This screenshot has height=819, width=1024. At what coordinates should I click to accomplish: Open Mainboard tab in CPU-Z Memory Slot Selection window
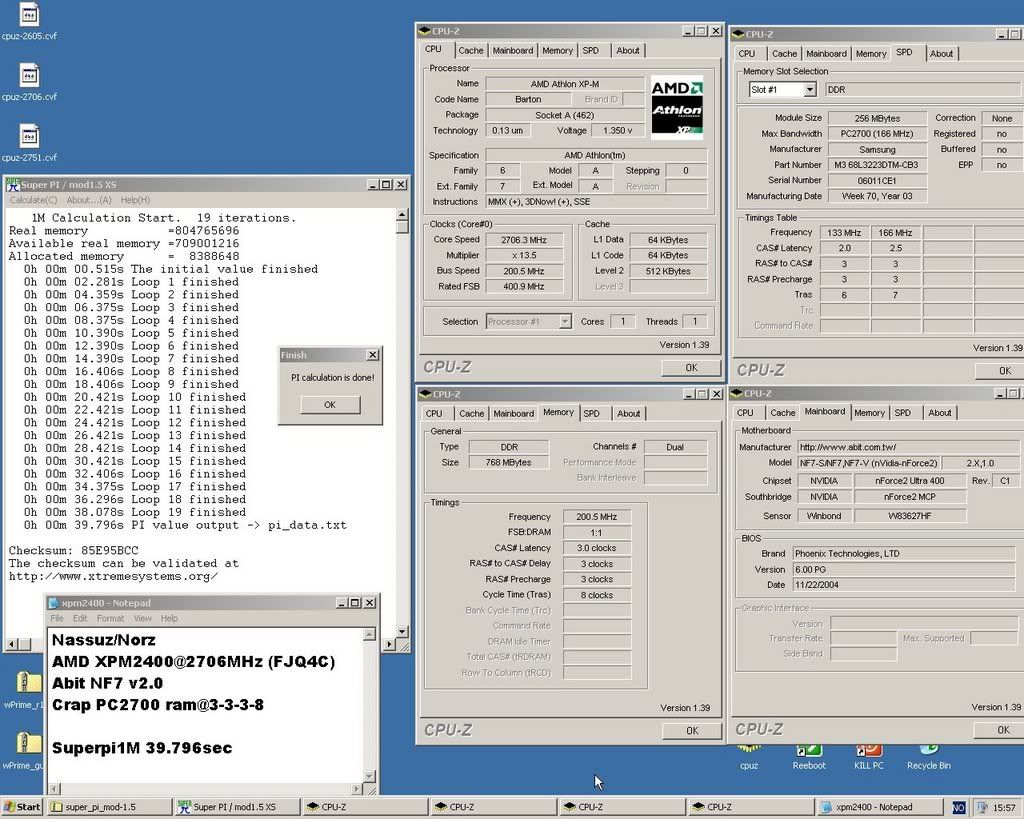point(826,54)
